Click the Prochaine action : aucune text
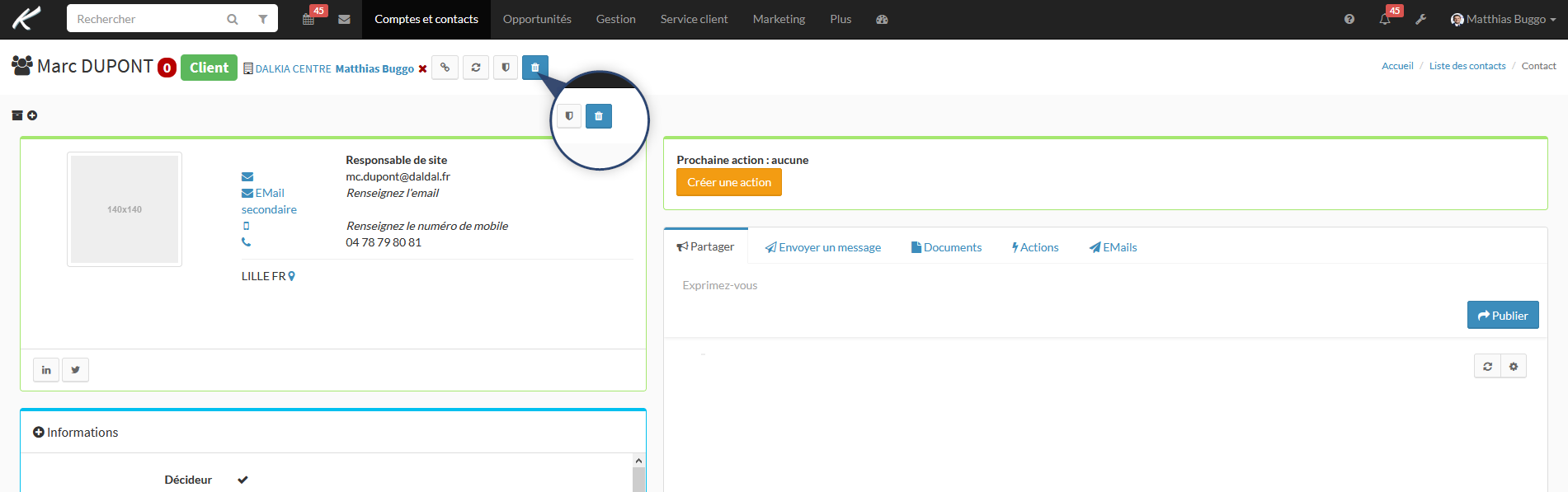Screen dimensions: 1568x492 tap(742, 160)
